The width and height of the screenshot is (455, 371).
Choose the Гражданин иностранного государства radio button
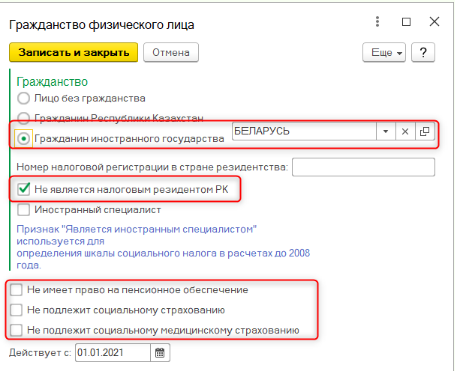point(24,139)
